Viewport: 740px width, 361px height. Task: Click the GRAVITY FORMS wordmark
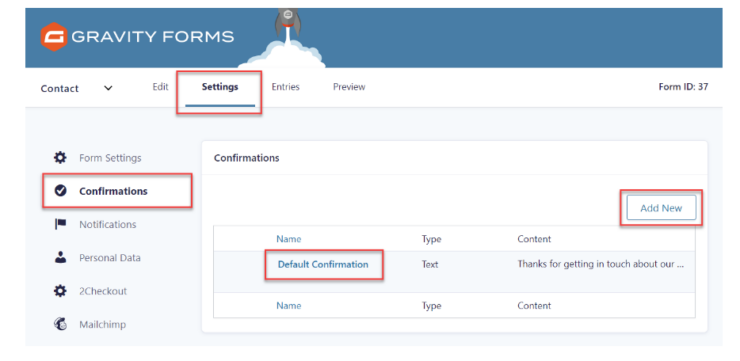click(x=152, y=37)
